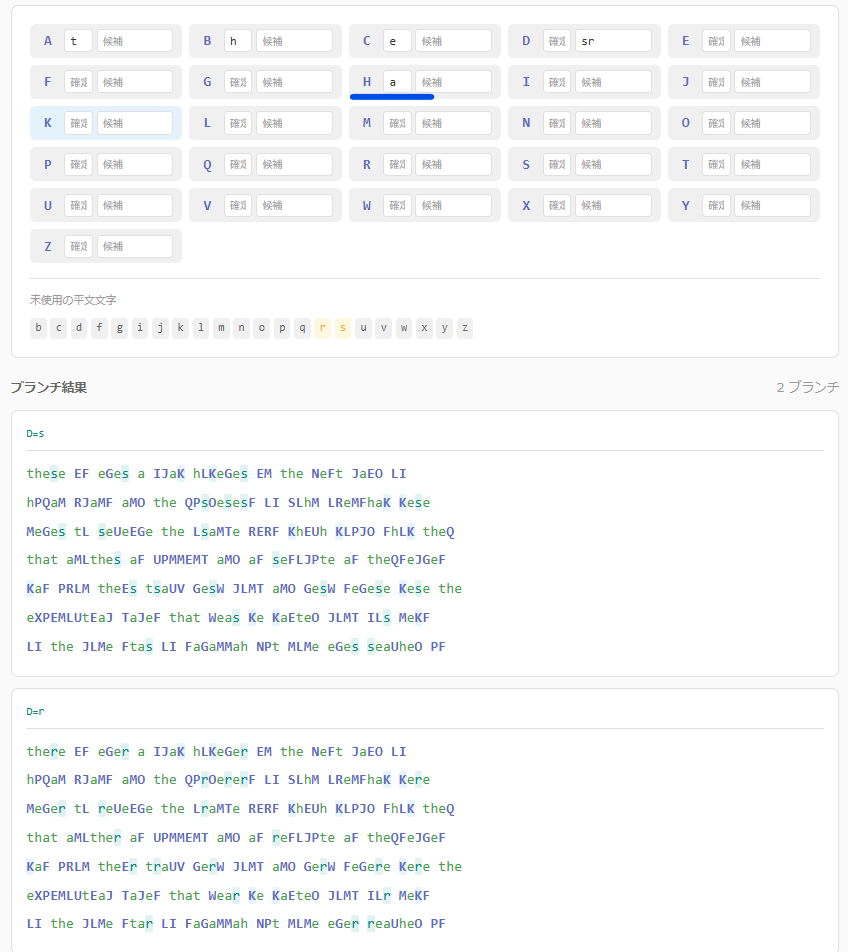Viewport: 848px width, 952px height.
Task: Click the unused letter chip 'b'
Action: tap(38, 328)
